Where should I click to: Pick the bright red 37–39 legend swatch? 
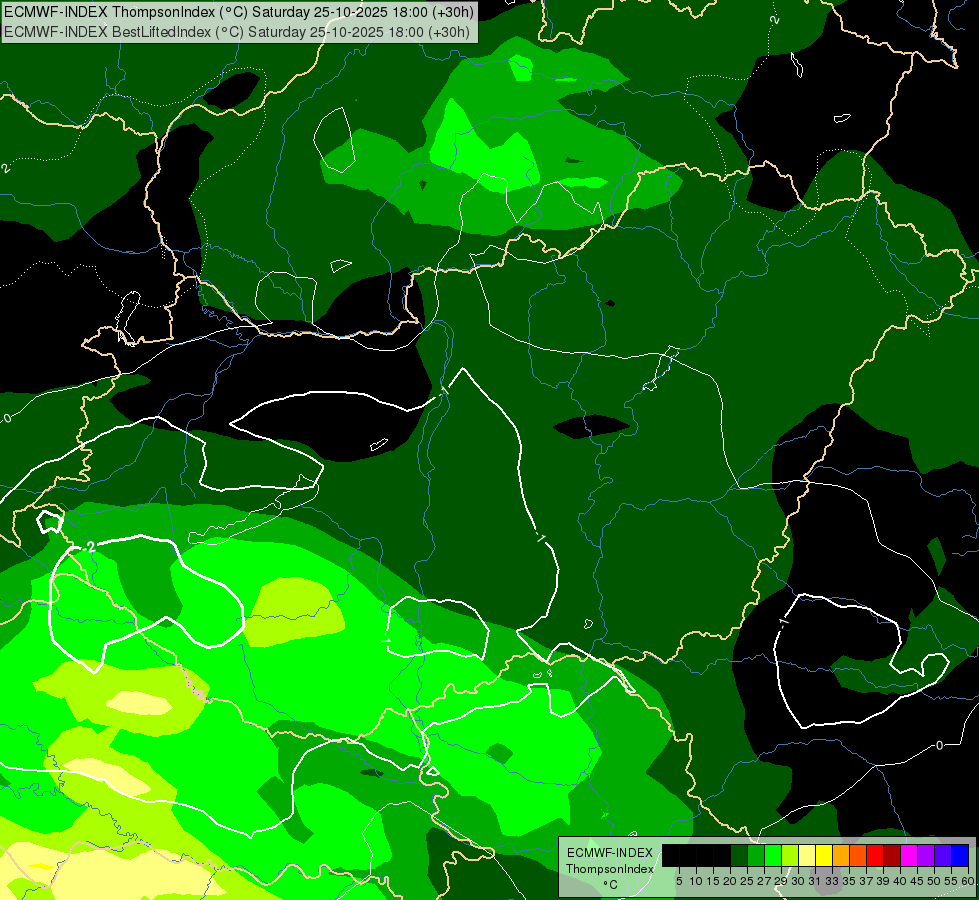point(875,856)
